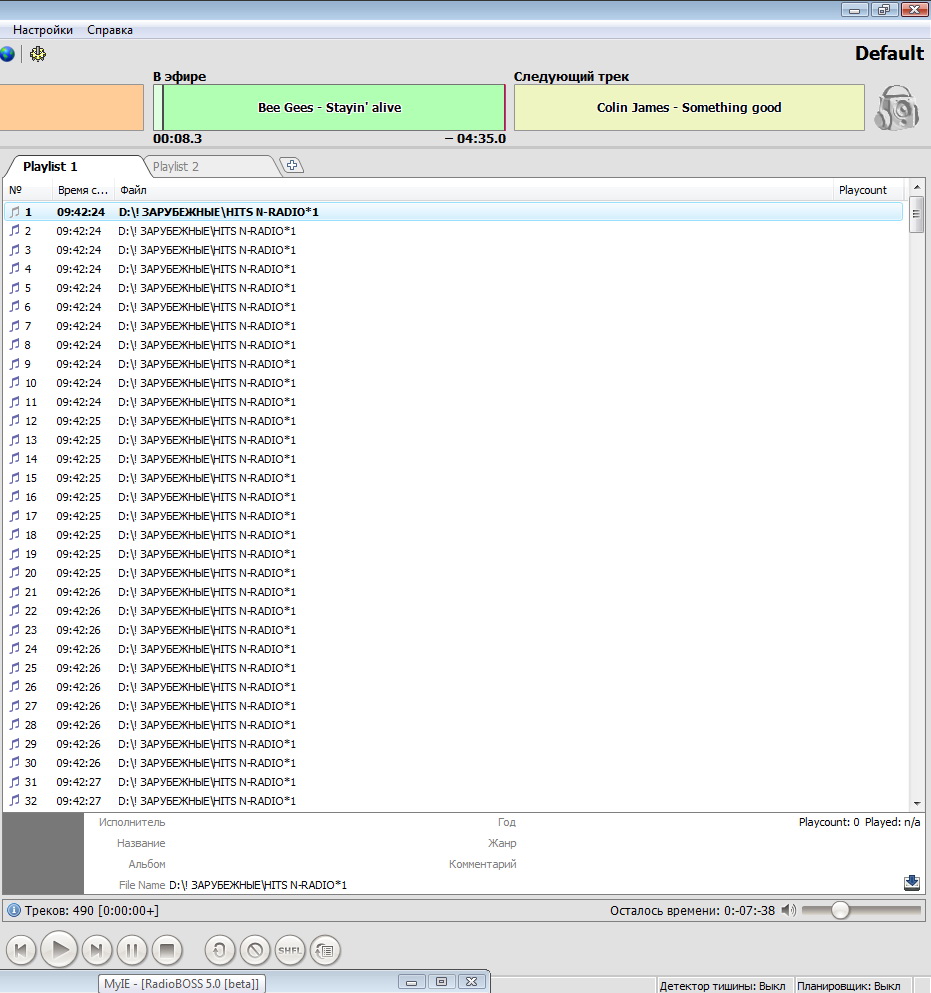Screen dimensions: 931x993
Task: Click the Default profile title
Action: (x=889, y=53)
